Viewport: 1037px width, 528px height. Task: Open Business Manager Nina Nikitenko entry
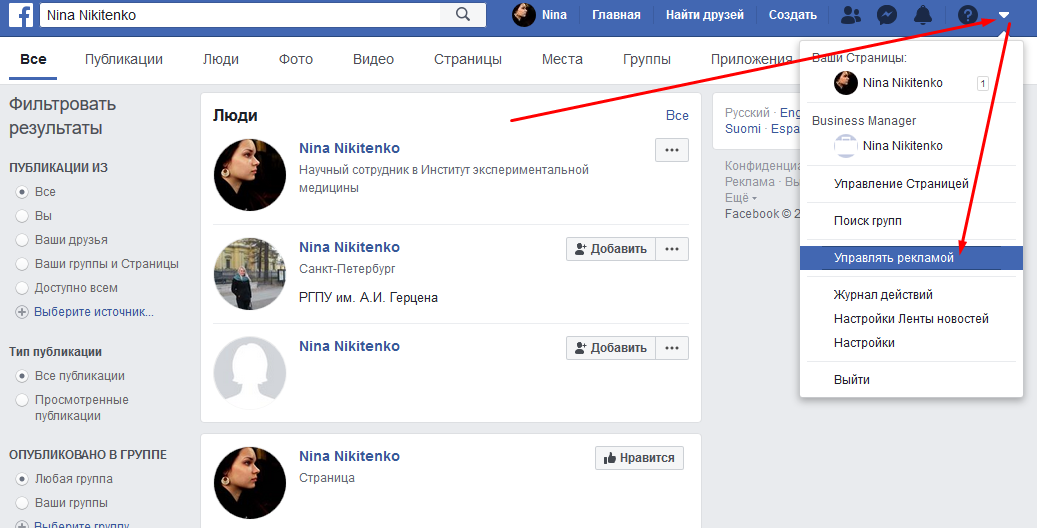902,146
